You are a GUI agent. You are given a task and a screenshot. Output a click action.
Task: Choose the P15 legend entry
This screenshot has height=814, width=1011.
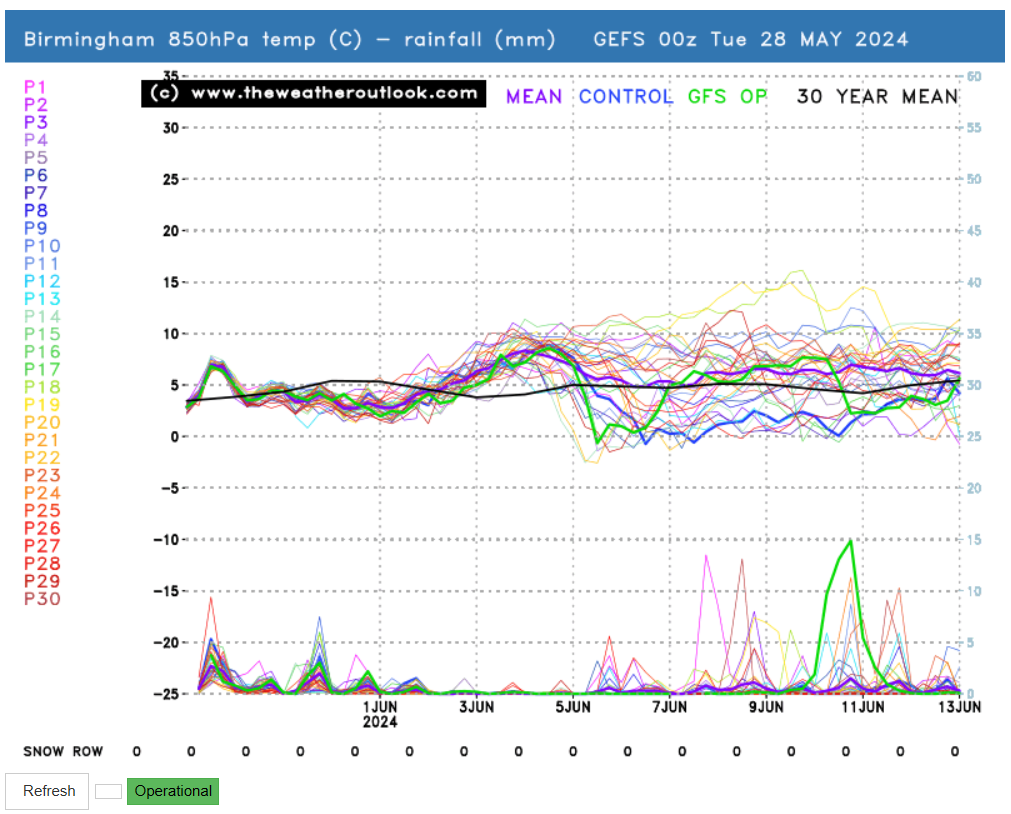pos(42,334)
